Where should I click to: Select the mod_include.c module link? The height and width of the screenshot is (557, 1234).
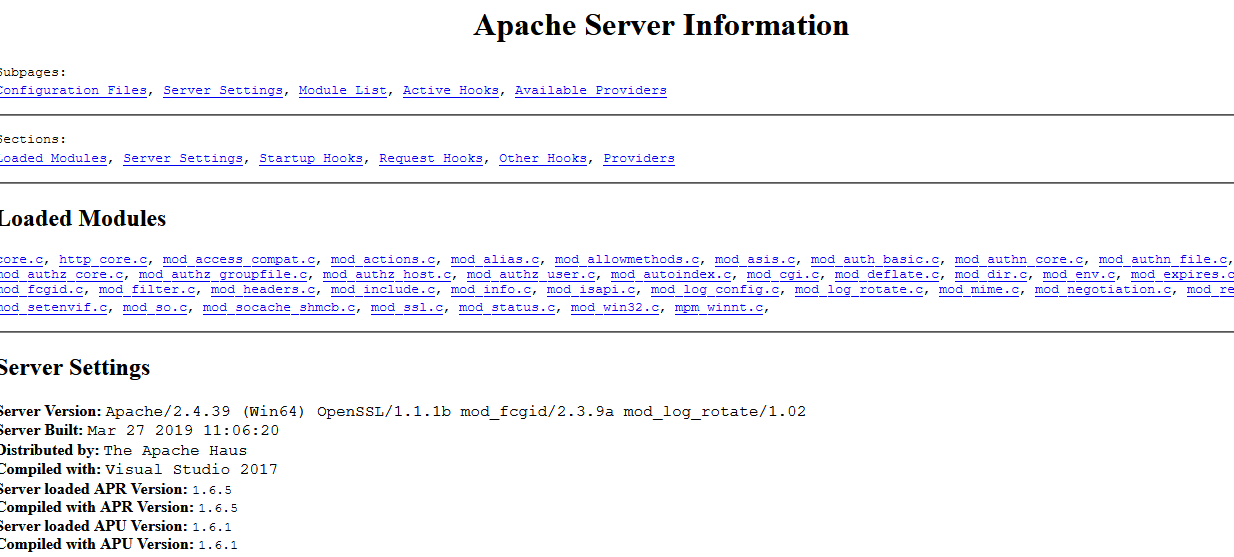pyautogui.click(x=383, y=290)
